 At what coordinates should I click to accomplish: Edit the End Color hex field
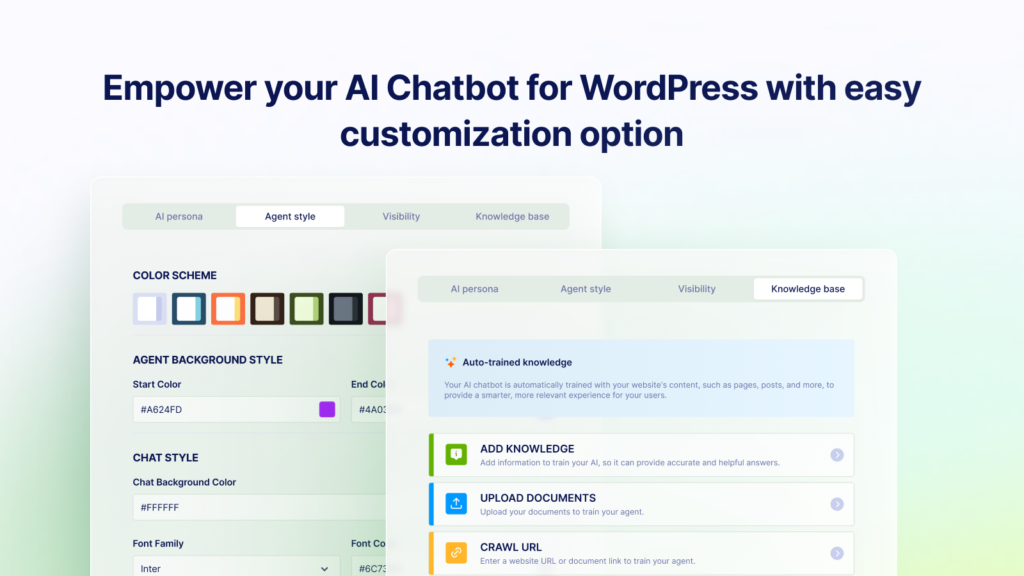coord(369,409)
